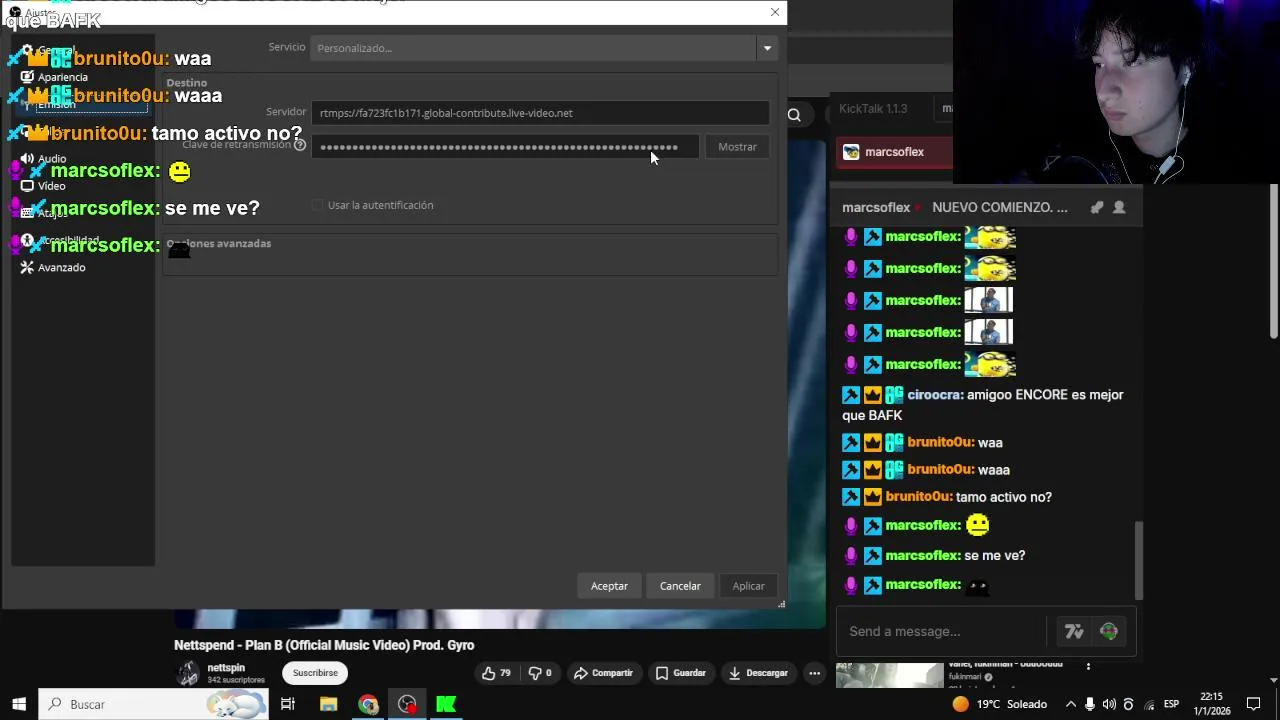This screenshot has width=1280, height=720.
Task: Open File Explorer from the taskbar
Action: [328, 704]
